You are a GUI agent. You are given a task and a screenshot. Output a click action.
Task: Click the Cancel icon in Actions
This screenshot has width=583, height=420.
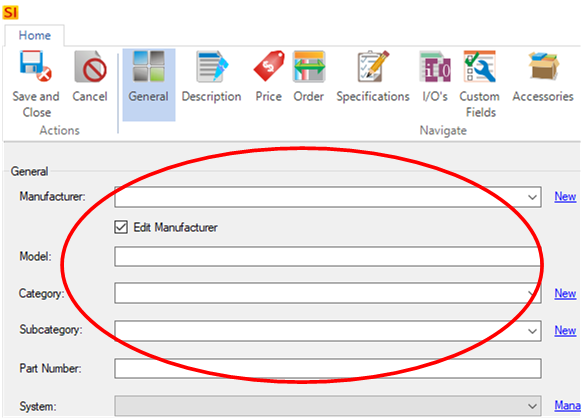90,66
